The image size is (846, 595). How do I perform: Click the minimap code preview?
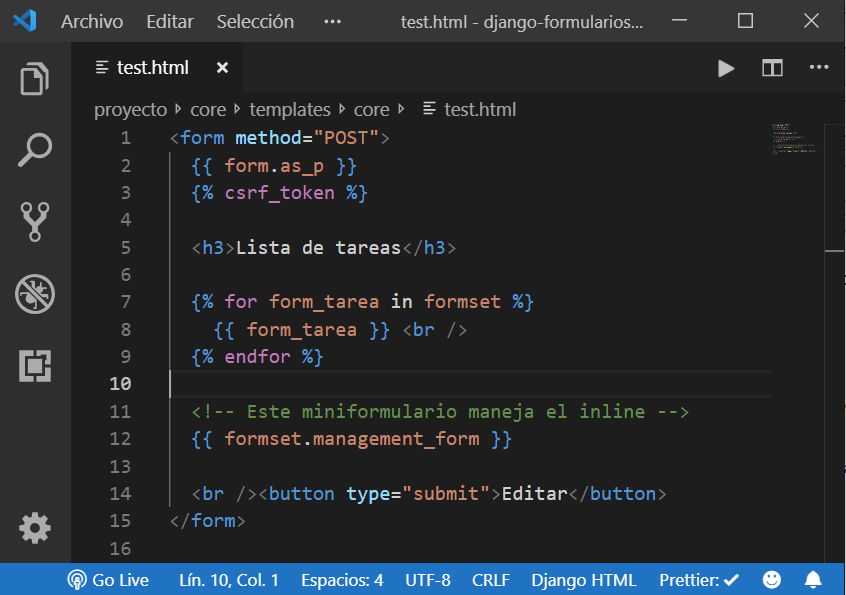[794, 139]
